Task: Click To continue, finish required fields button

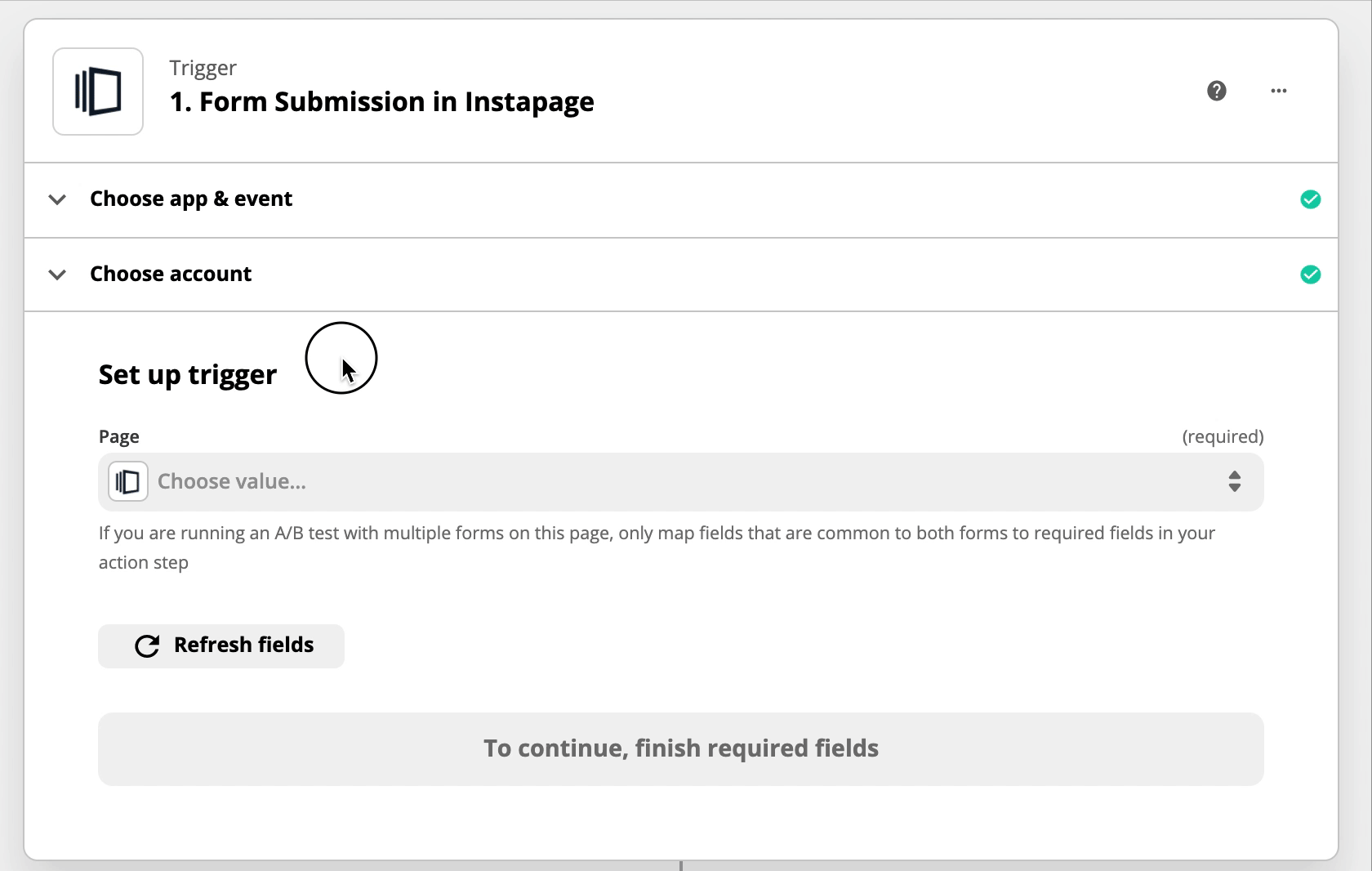Action: click(x=681, y=749)
